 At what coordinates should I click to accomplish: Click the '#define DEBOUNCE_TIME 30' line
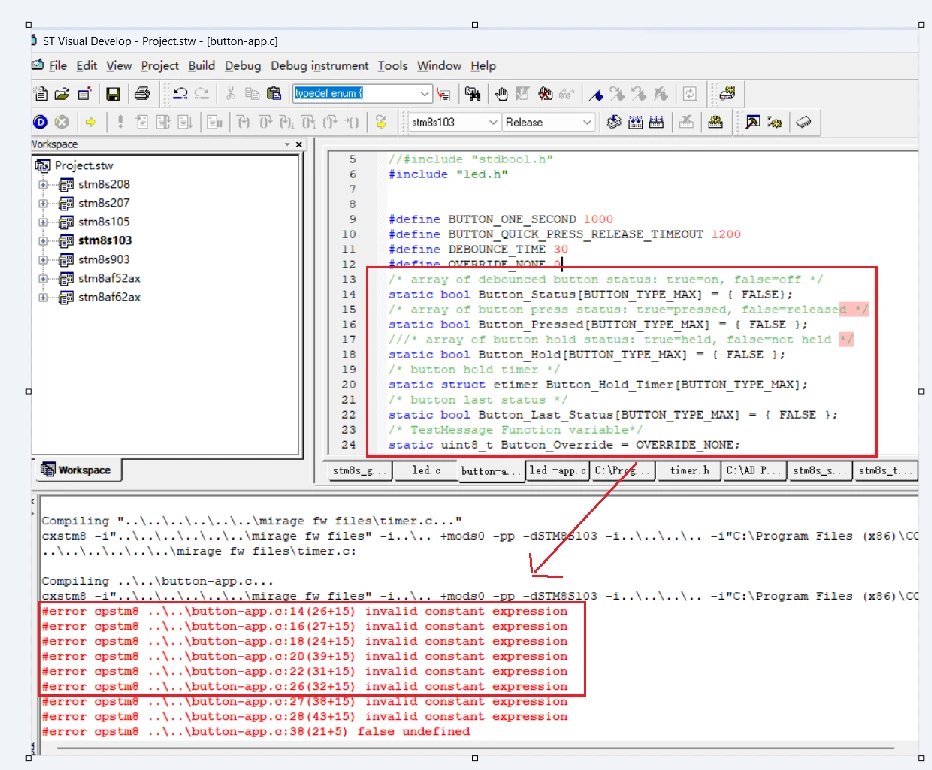tap(478, 249)
